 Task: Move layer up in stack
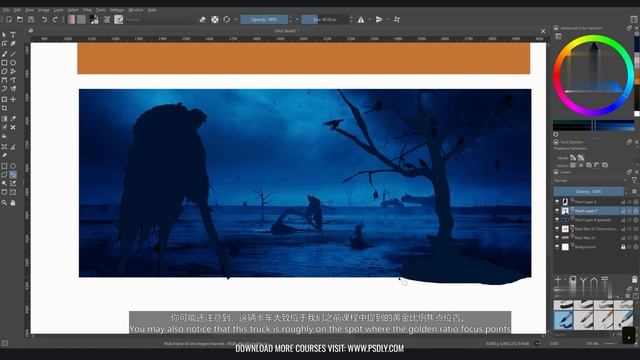(594, 280)
